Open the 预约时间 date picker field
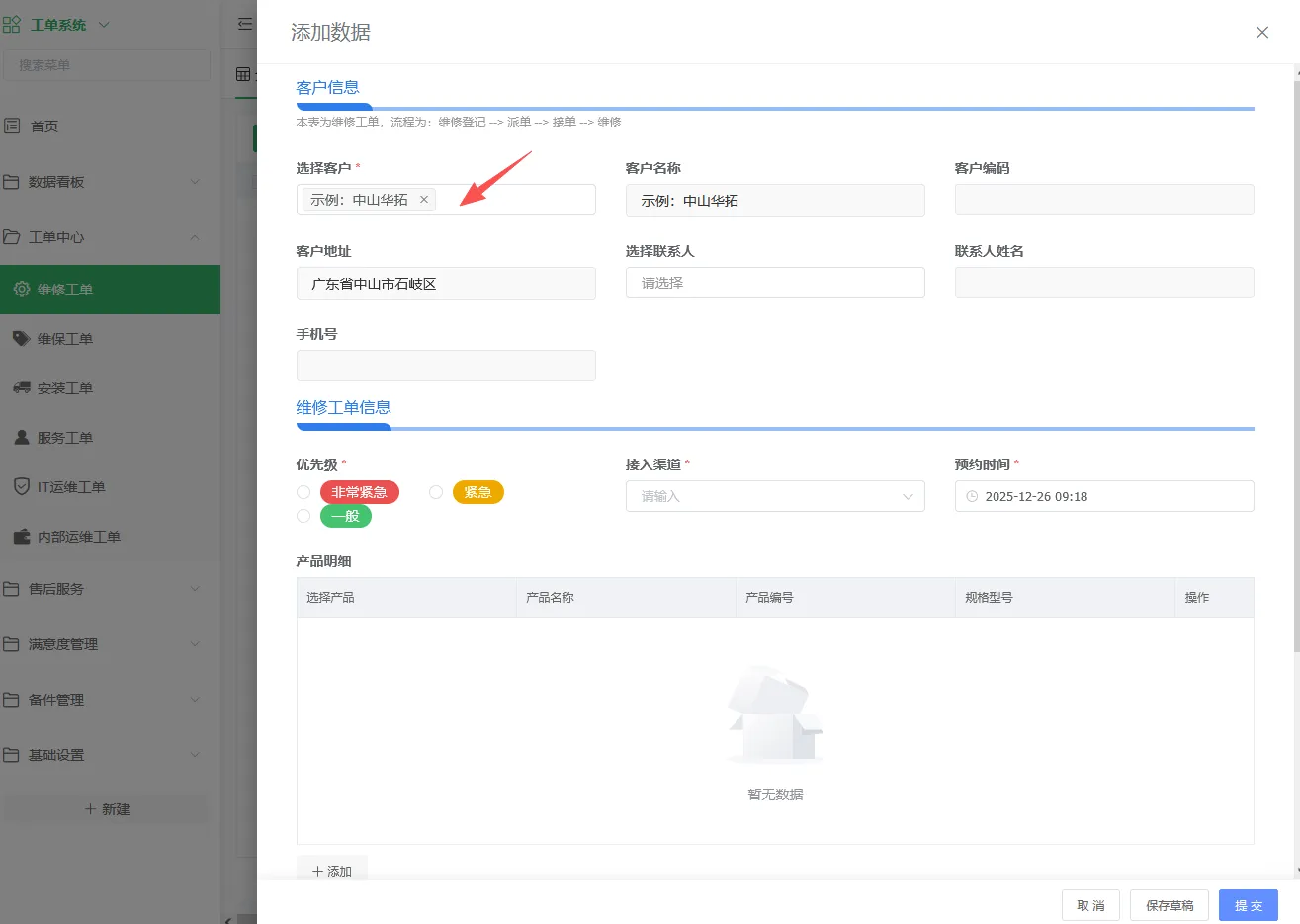This screenshot has height=924, width=1300. click(1103, 496)
